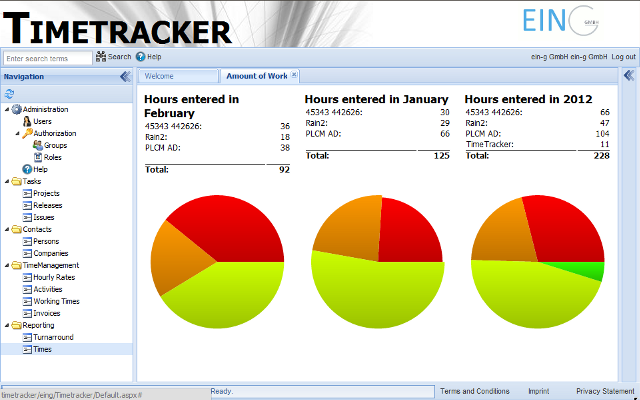Open Roles under Authorization

[x=52, y=157]
